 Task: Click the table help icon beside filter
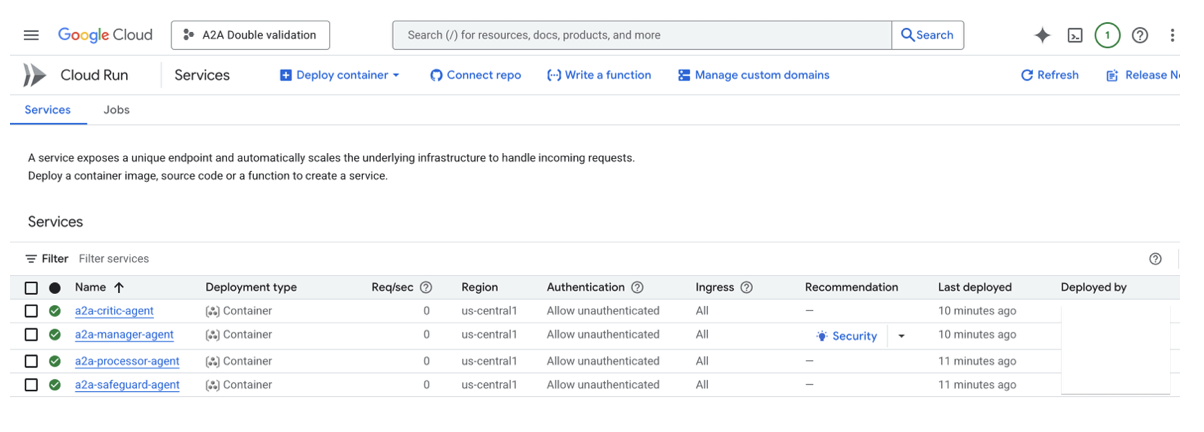click(1155, 259)
